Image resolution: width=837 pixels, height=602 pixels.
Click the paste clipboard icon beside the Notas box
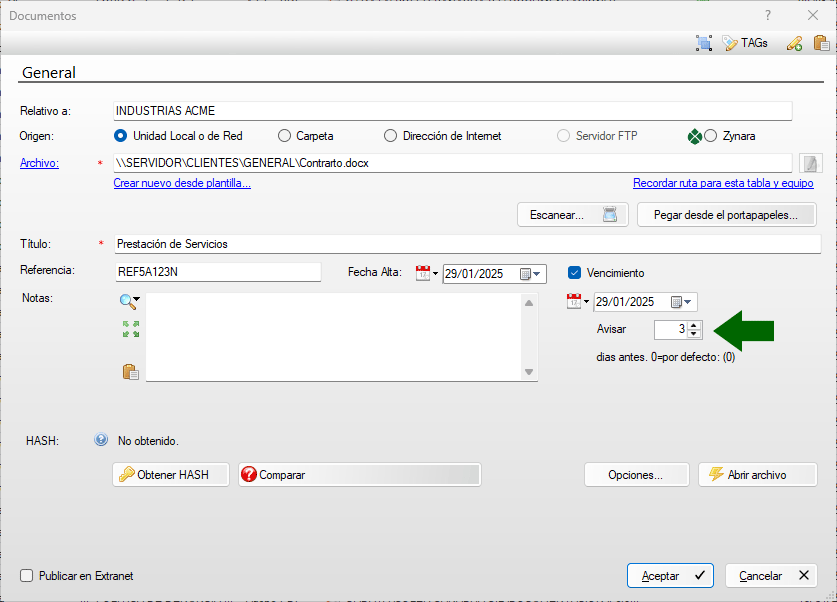tap(130, 372)
